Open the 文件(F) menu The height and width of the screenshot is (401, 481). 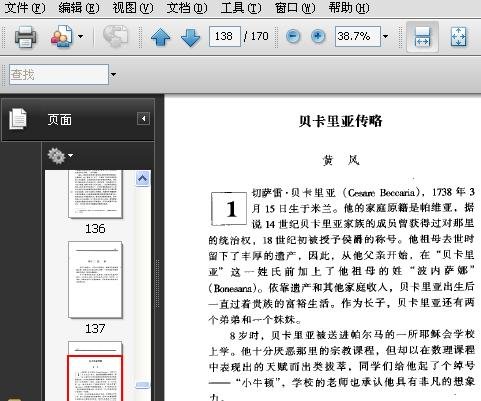25,8
